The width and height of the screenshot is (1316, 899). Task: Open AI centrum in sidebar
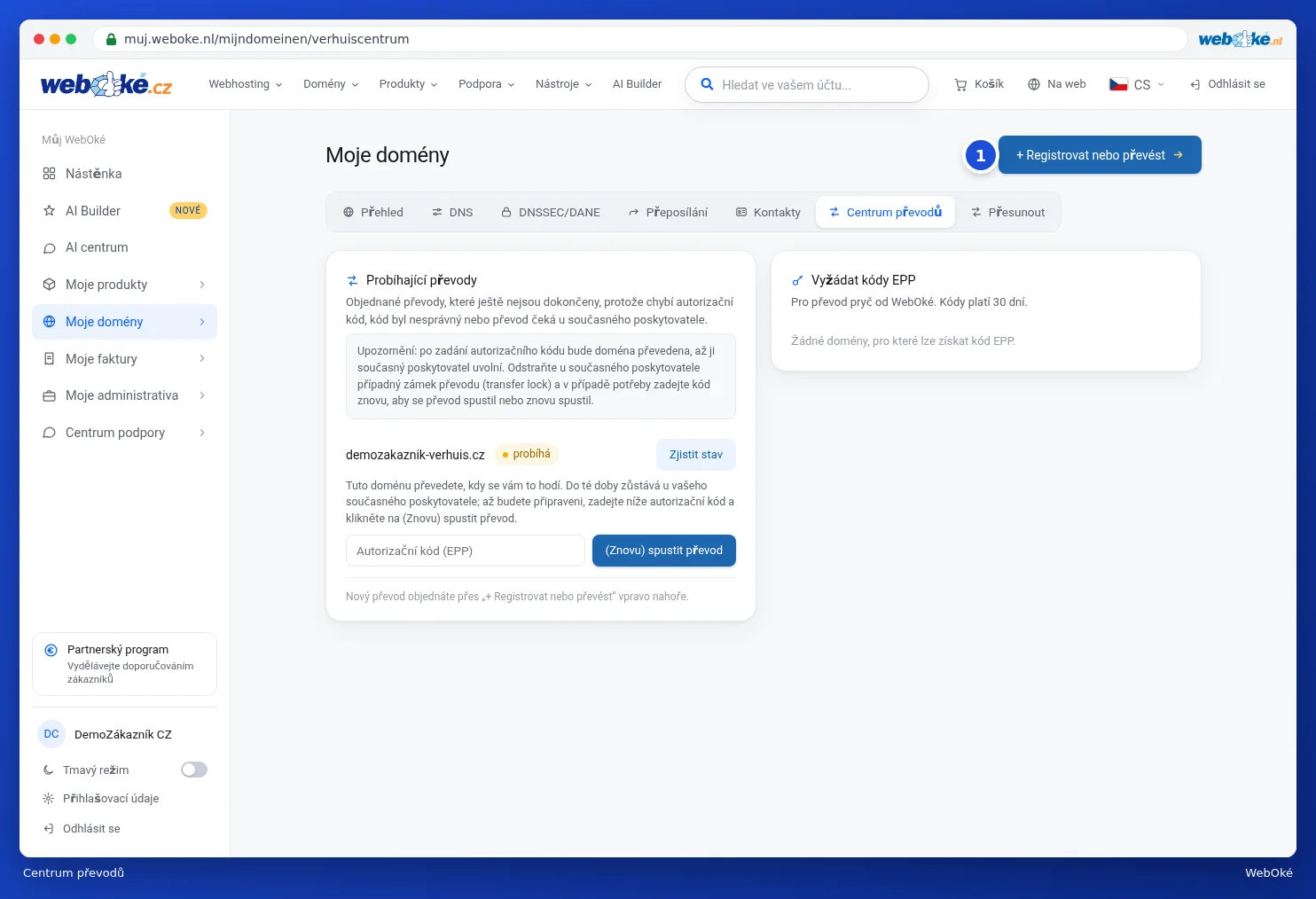point(124,247)
